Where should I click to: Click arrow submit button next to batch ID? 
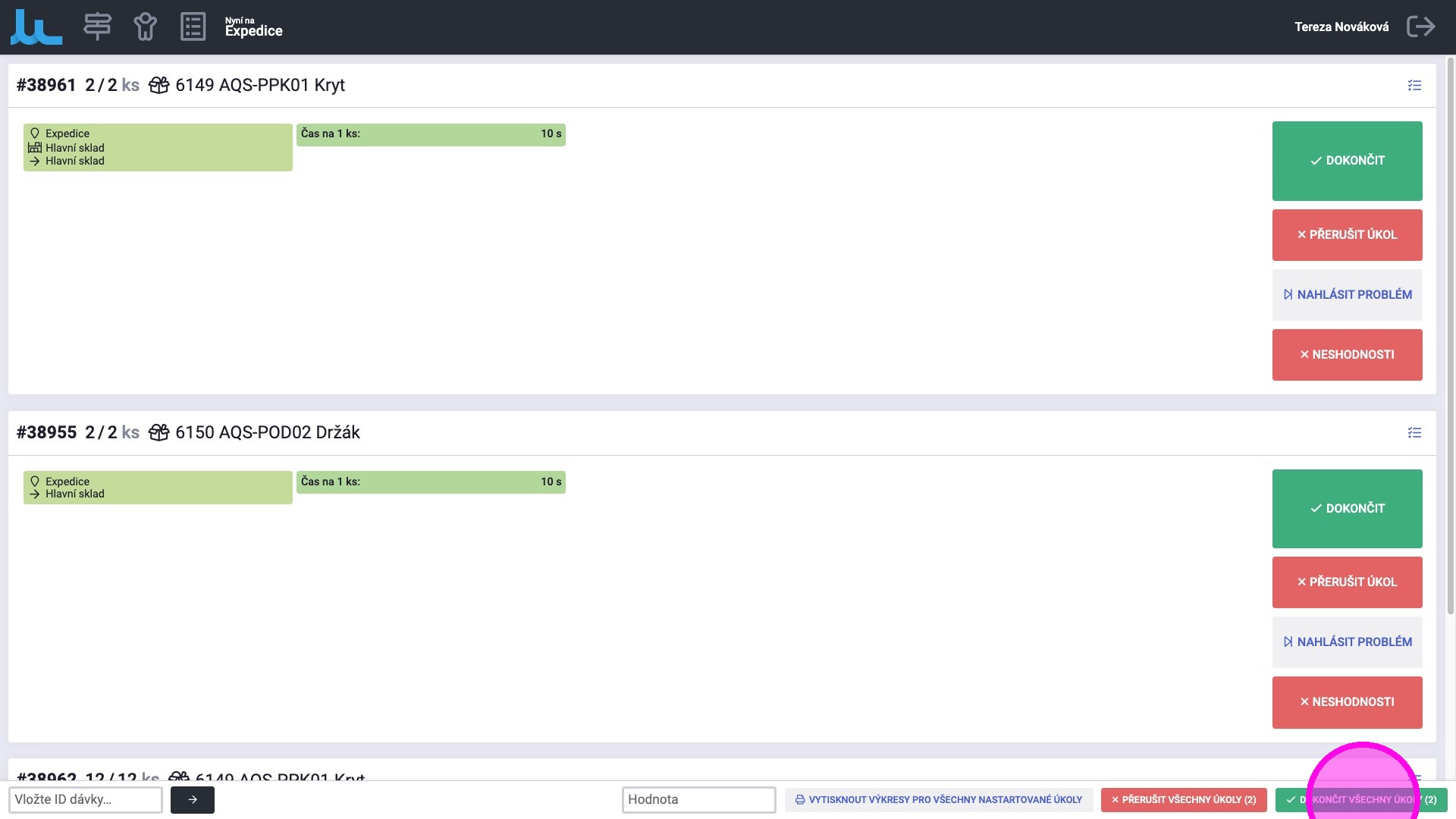pos(193,799)
